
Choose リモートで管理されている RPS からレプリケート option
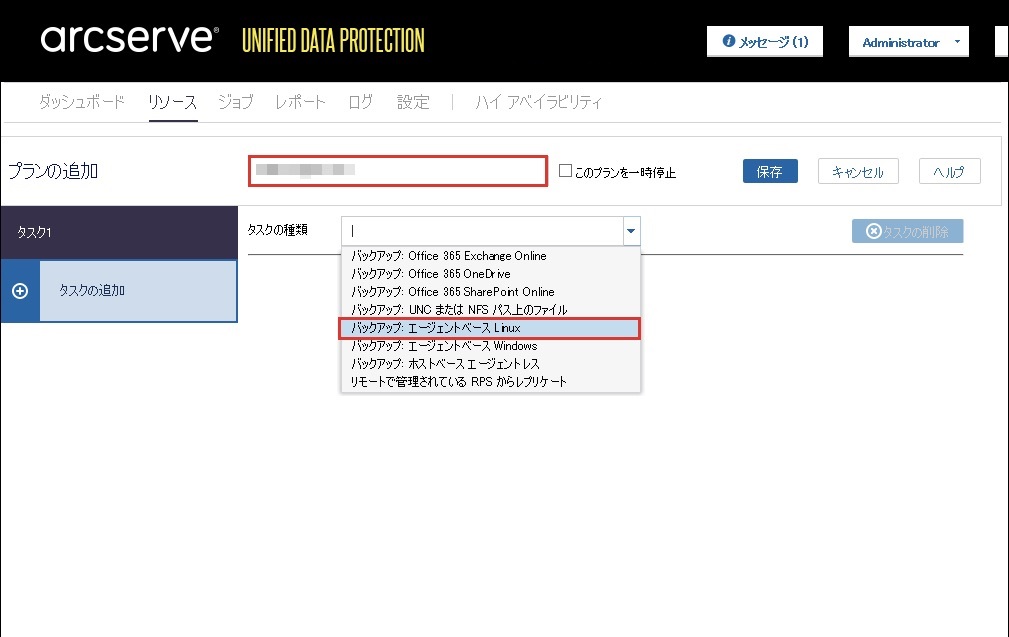point(490,382)
